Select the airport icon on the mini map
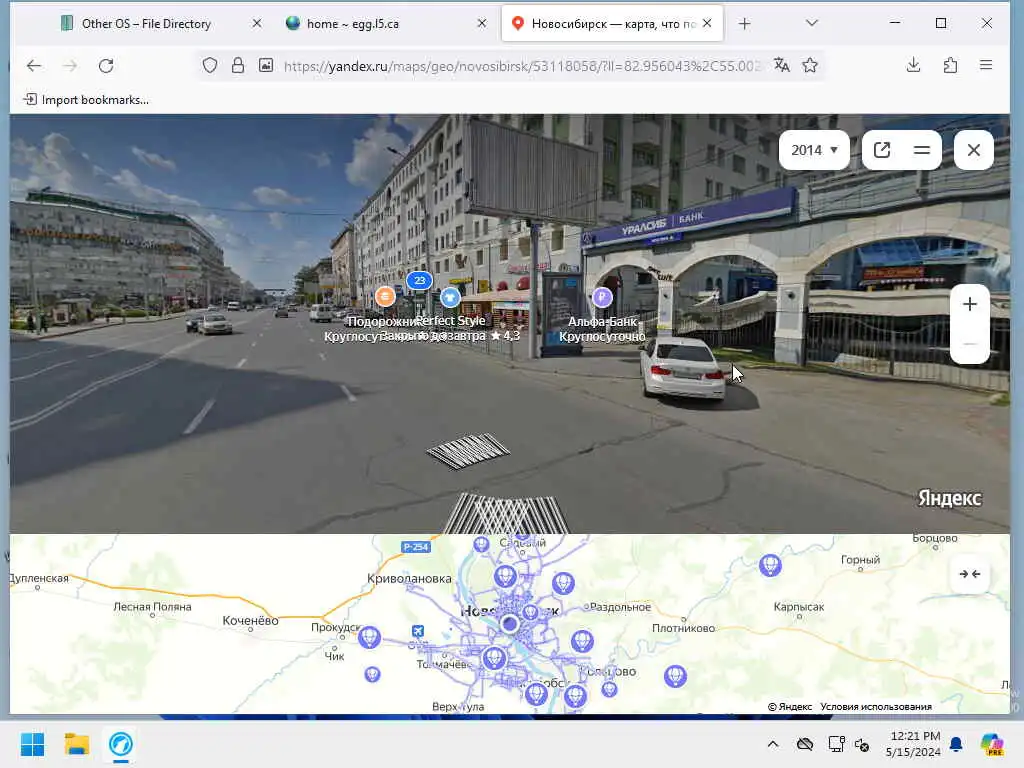Image resolution: width=1024 pixels, height=768 pixels. (418, 631)
